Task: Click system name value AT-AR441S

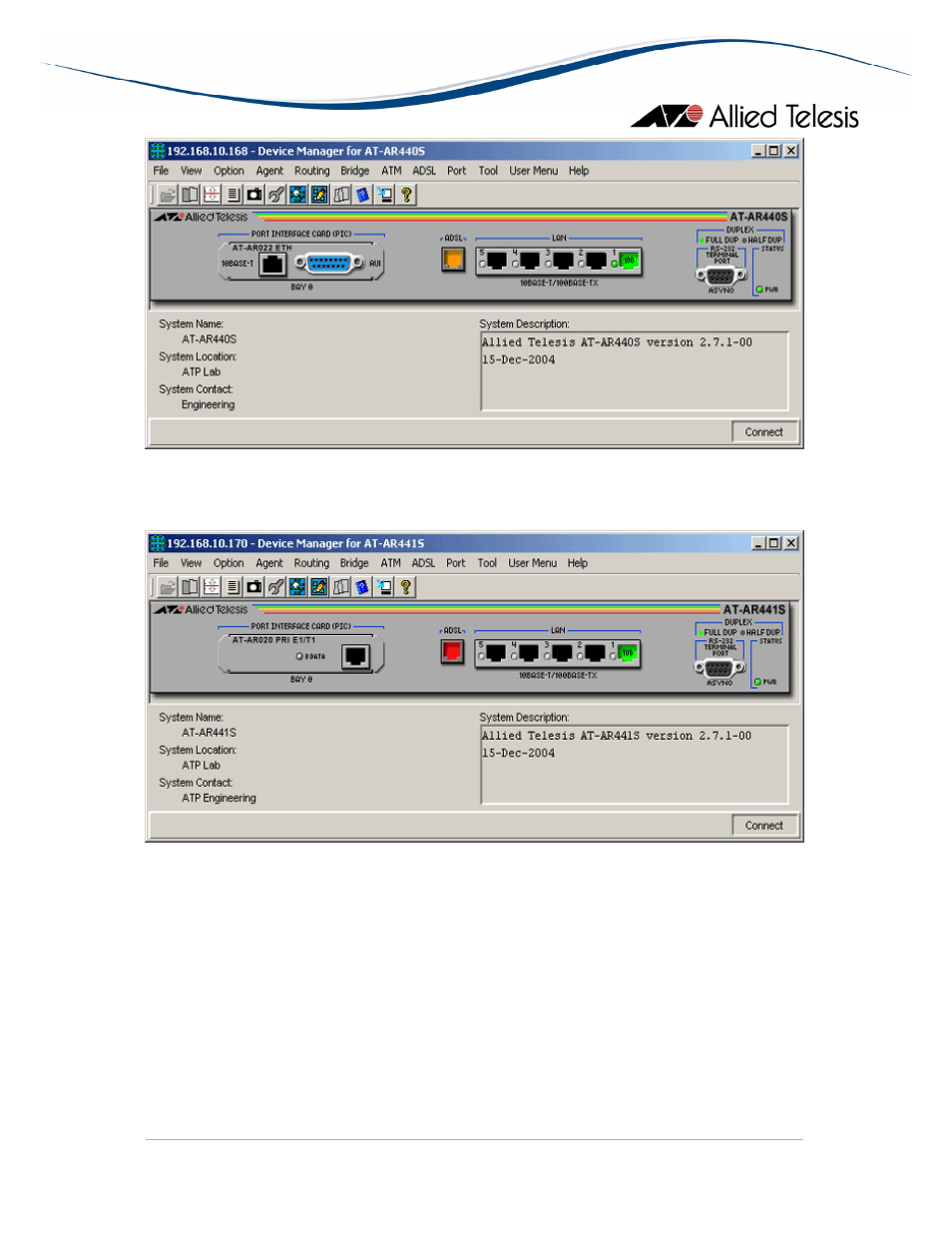Action: [210, 733]
